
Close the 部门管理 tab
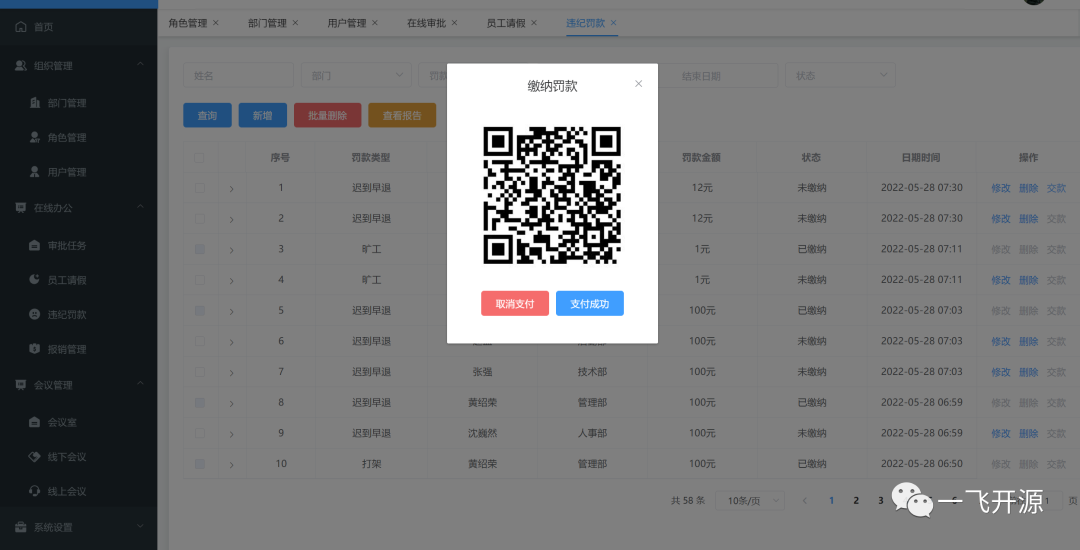(295, 23)
